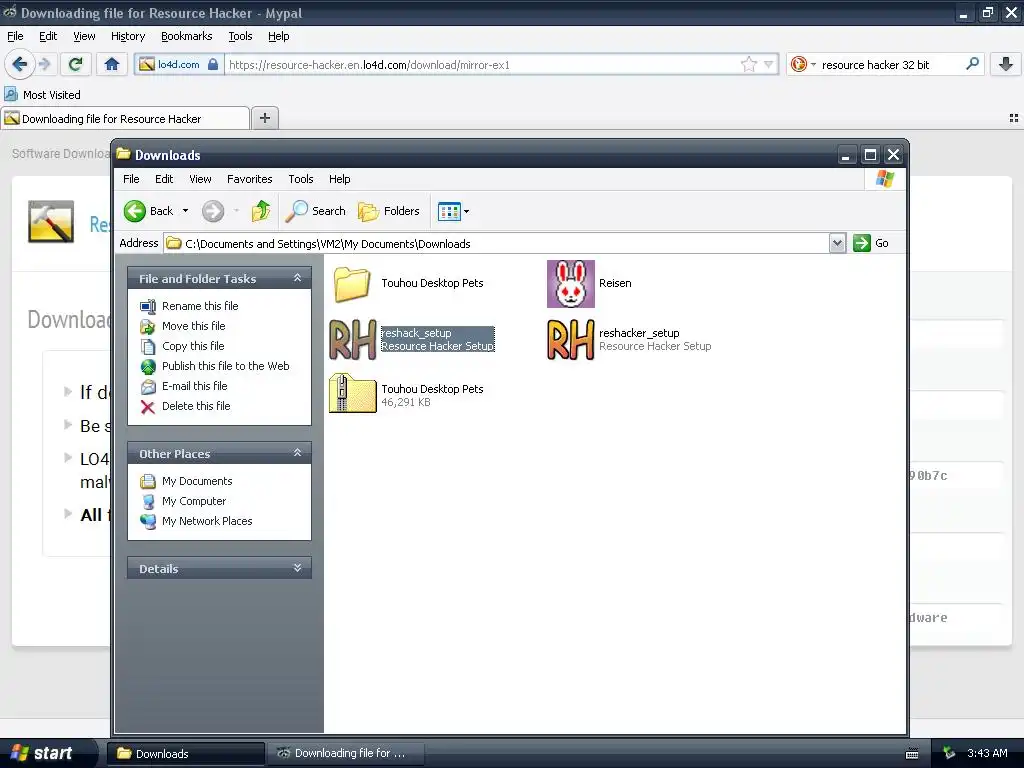Open My Documents link in Other Places
The width and height of the screenshot is (1024, 768).
pos(197,481)
